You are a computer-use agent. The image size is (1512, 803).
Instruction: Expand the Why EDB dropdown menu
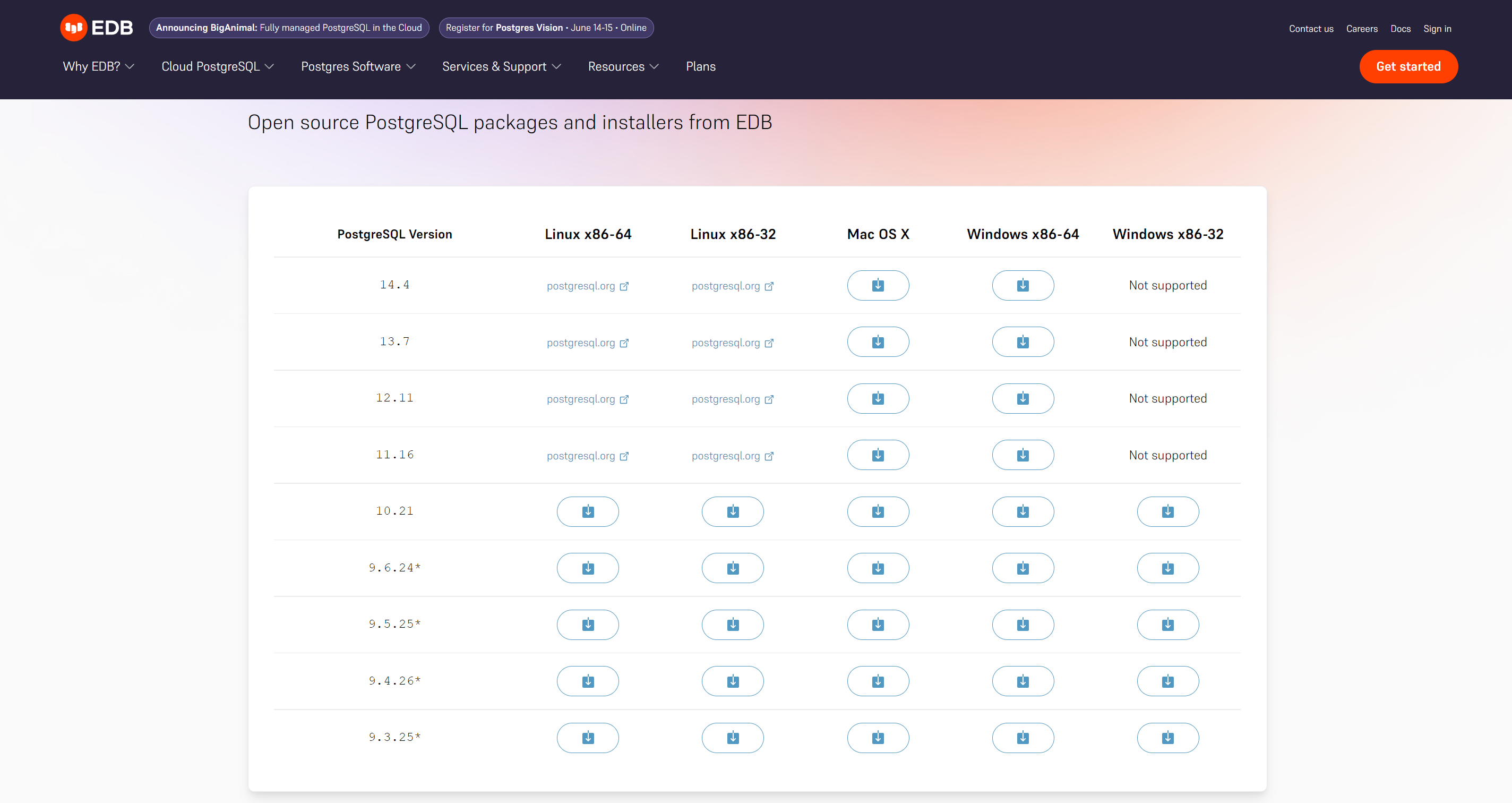click(97, 66)
